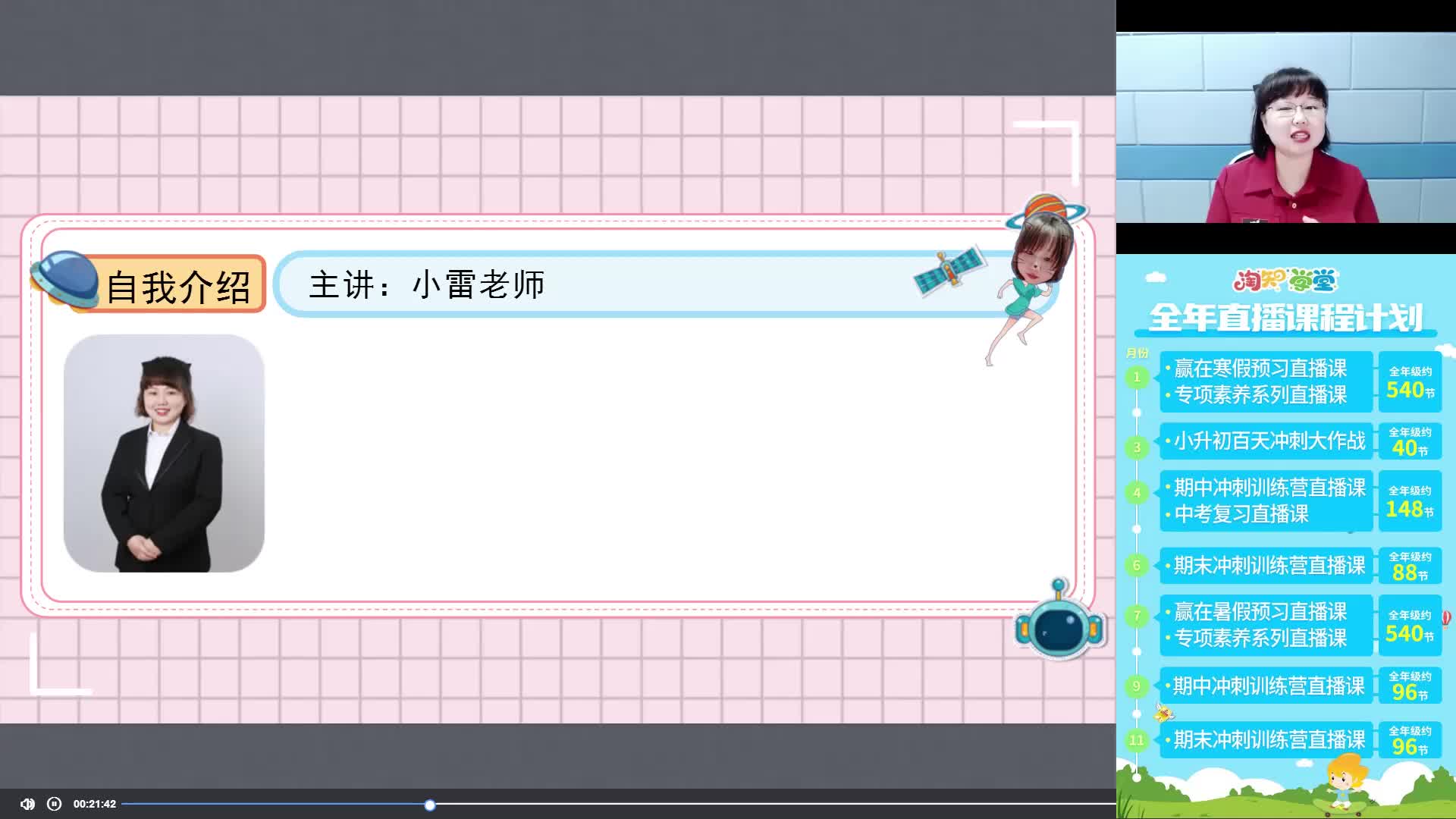
Task: Click the month 3 timeline marker
Action: pyautogui.click(x=1137, y=447)
